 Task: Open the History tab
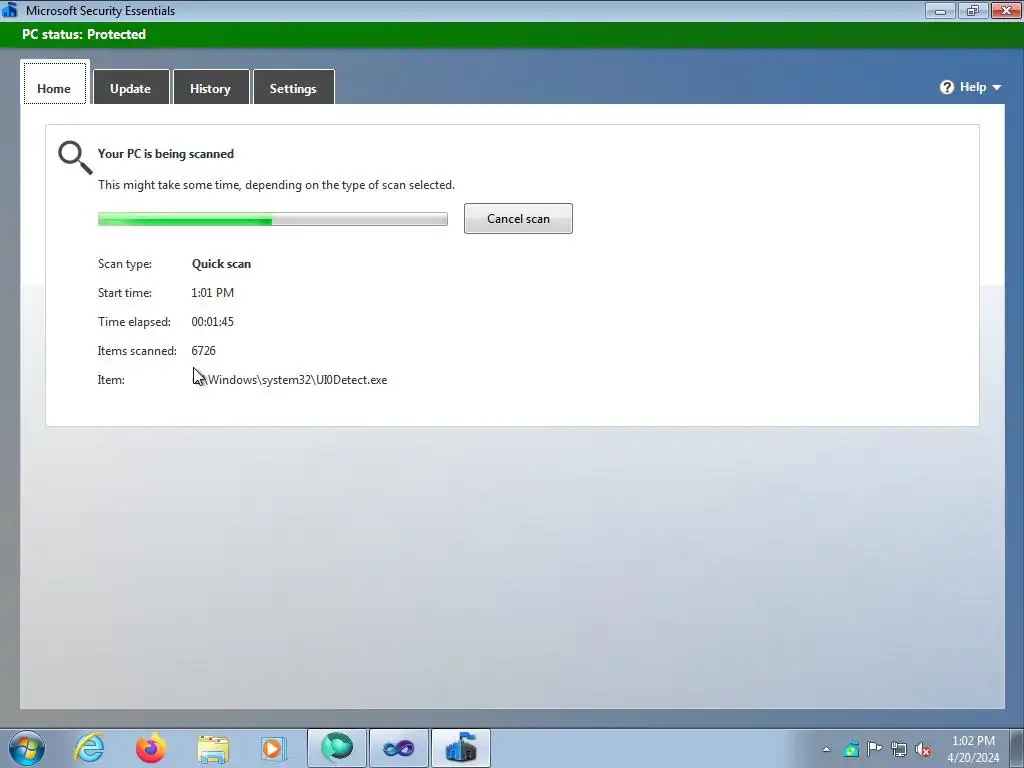click(x=210, y=88)
